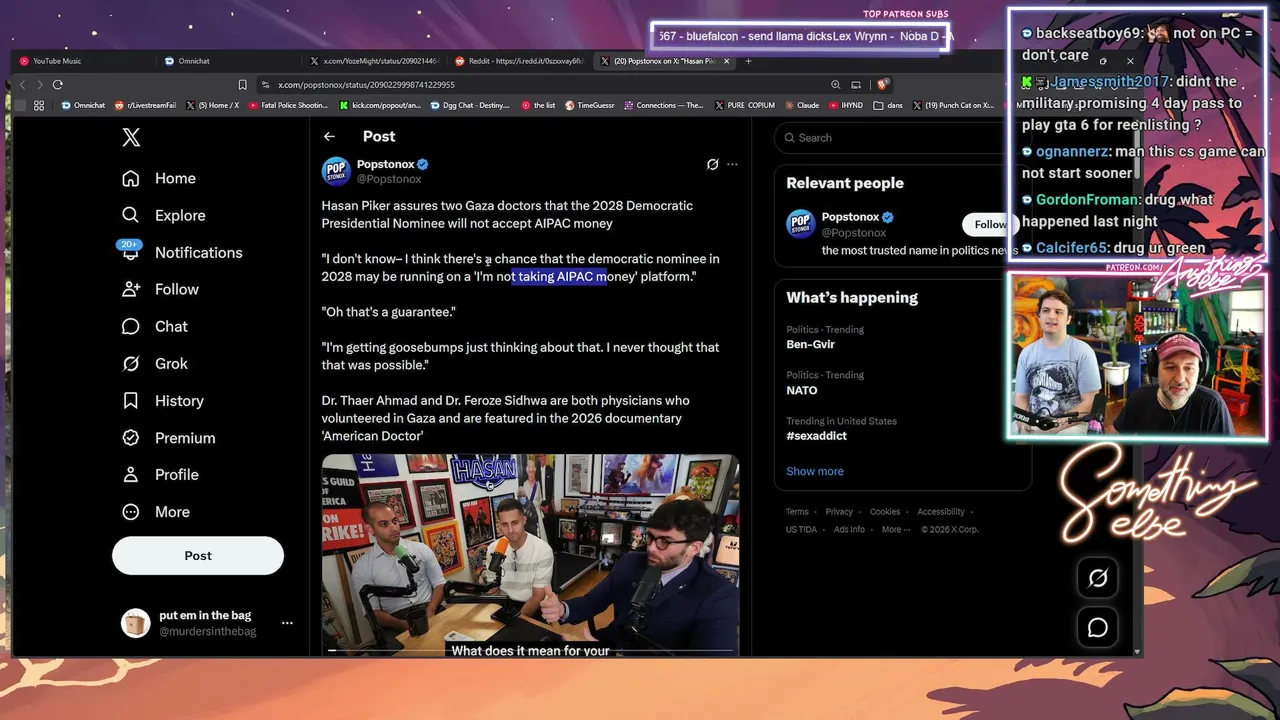Switch to the Reddit browser tab

tap(518, 61)
